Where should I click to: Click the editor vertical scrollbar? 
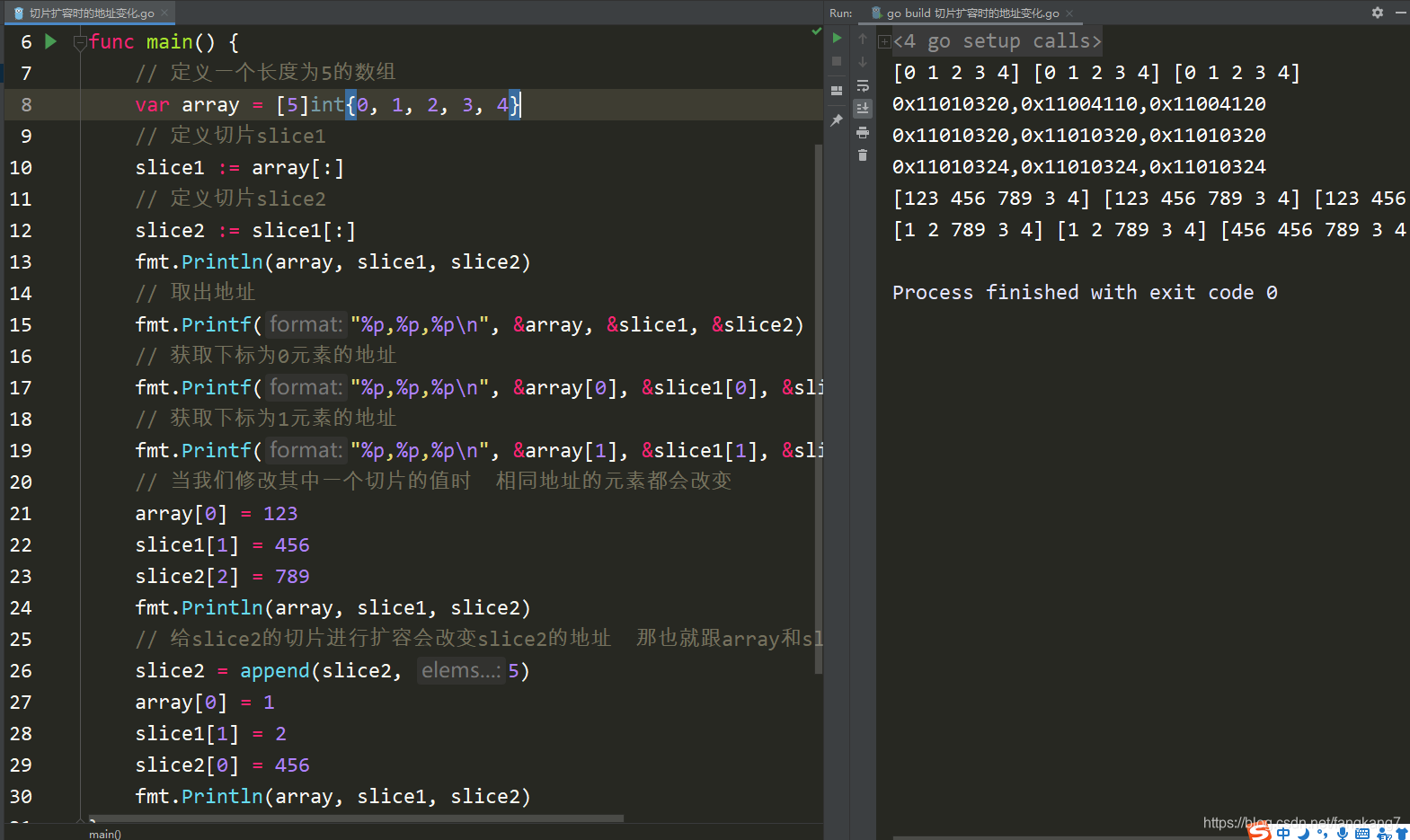point(818,409)
